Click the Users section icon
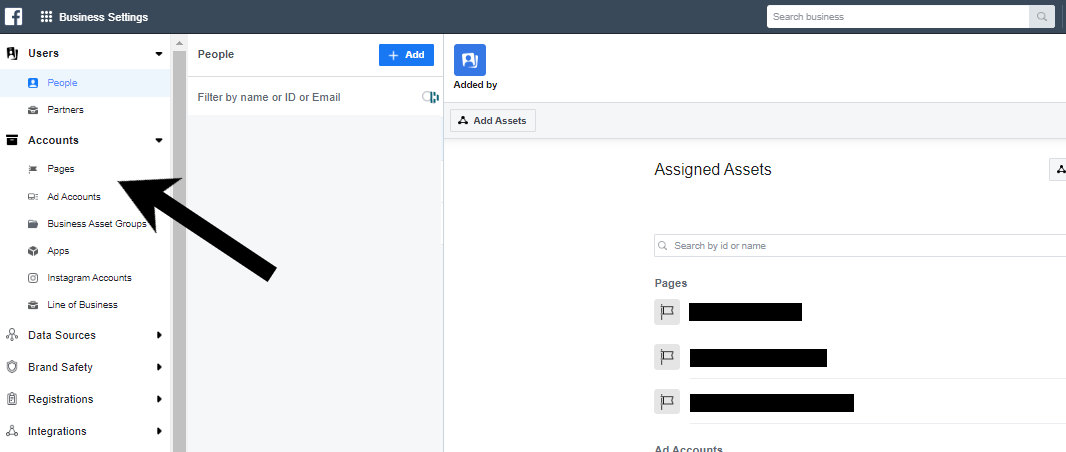The width and height of the screenshot is (1066, 452). (12, 53)
